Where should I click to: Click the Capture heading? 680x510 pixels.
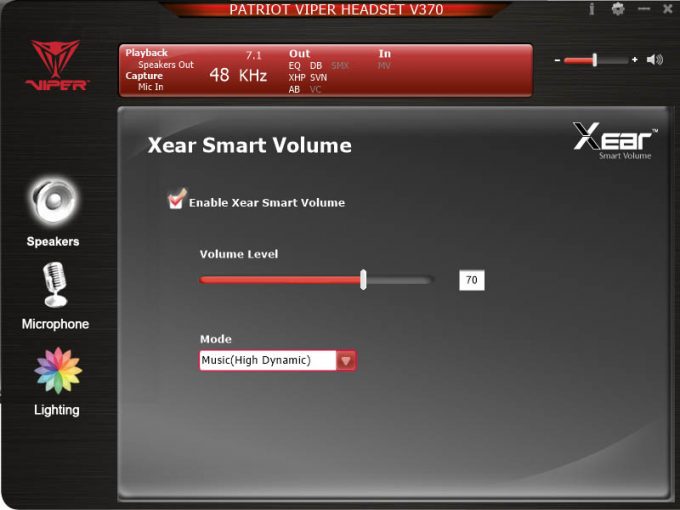tap(144, 75)
